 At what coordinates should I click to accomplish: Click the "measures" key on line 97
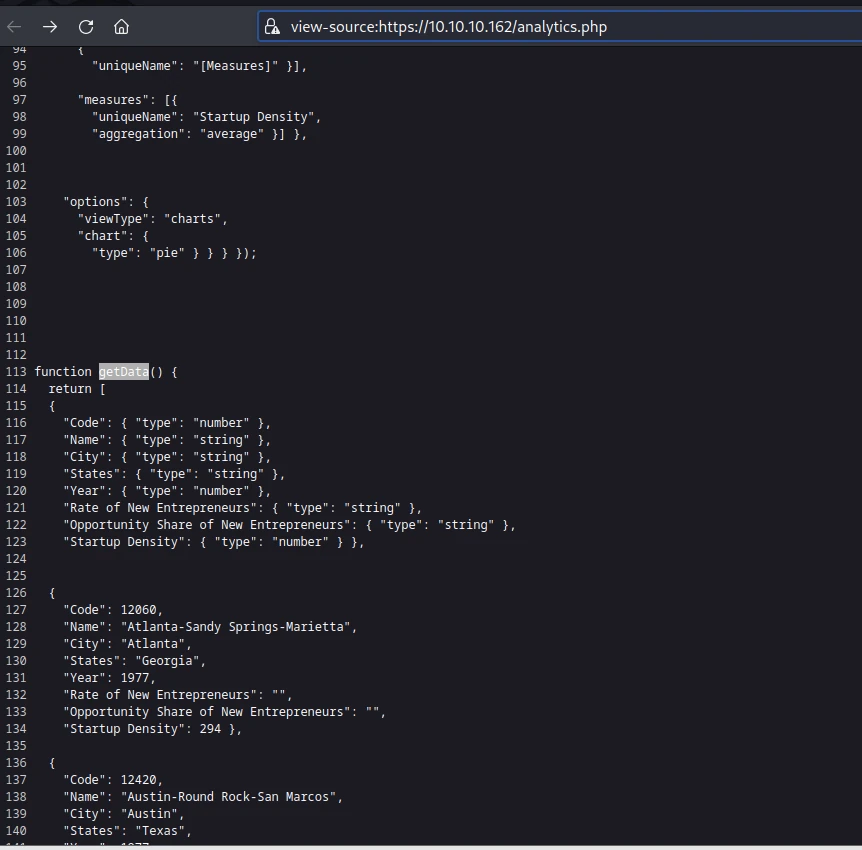[x=113, y=100]
